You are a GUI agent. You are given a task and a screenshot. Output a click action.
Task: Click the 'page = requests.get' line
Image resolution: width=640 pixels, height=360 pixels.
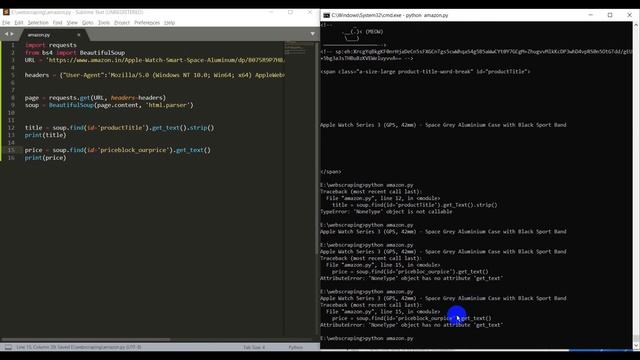pos(95,98)
